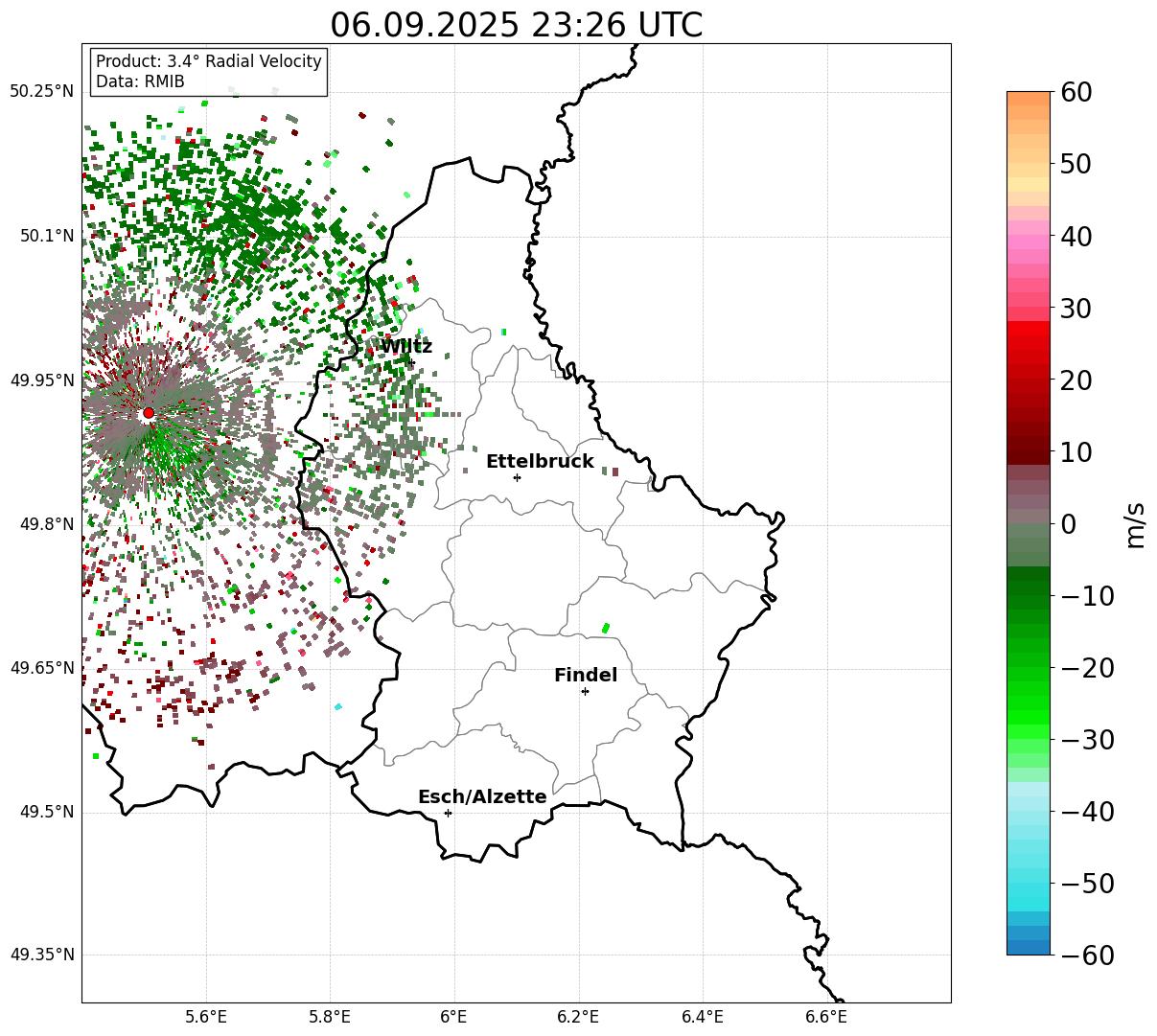Click the colorbar 10 tick label
The height and width of the screenshot is (1036, 1157).
pos(1075,452)
